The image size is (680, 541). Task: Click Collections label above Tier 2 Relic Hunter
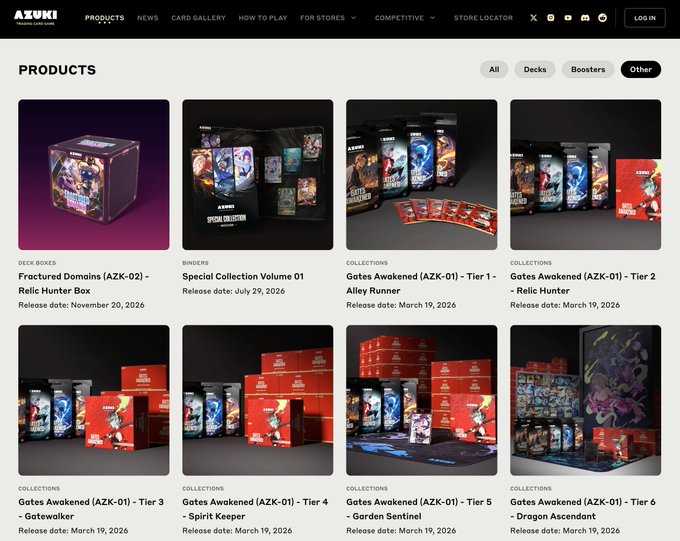[531, 263]
